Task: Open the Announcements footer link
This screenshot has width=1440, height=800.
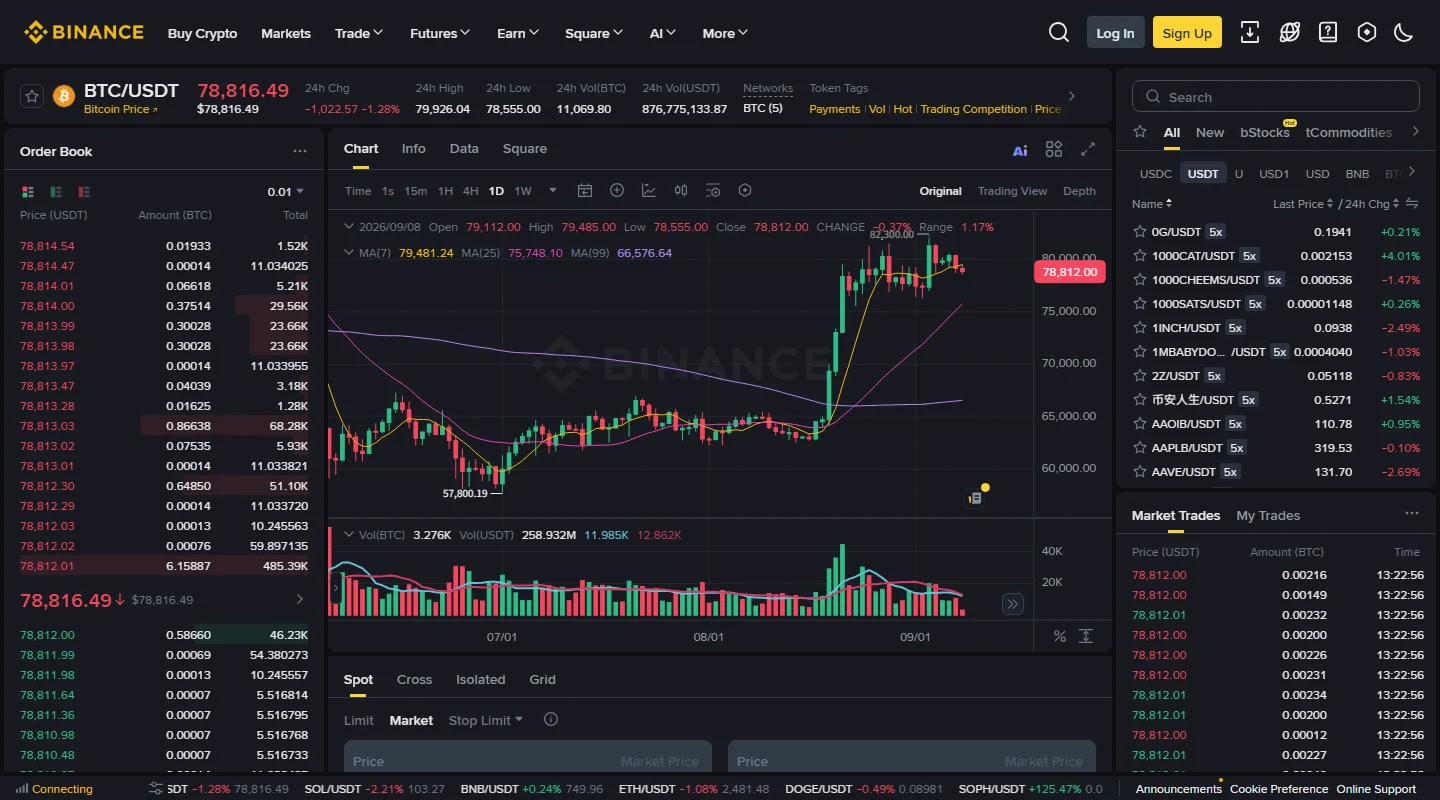Action: pyautogui.click(x=1178, y=789)
